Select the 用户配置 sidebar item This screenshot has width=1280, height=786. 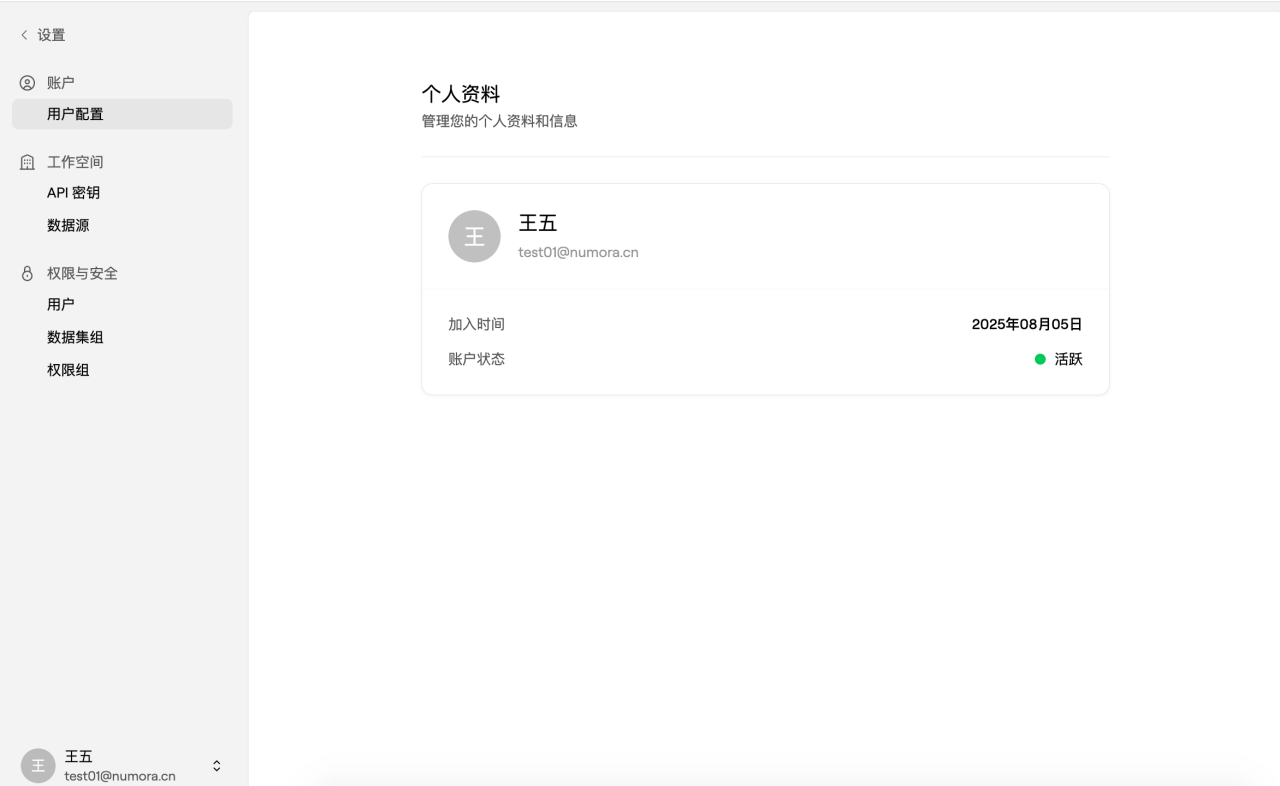(75, 113)
